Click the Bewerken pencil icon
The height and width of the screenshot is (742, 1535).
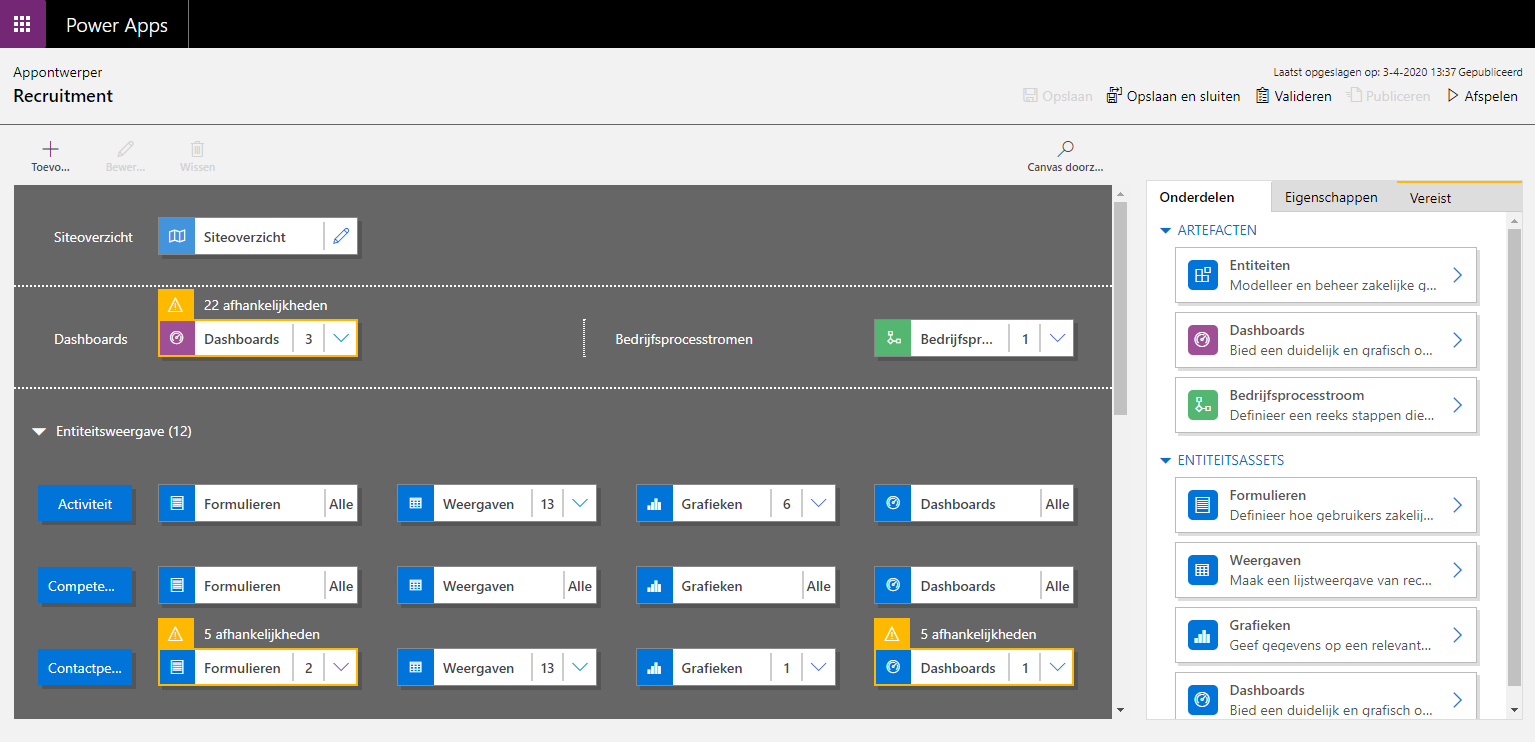tap(125, 149)
